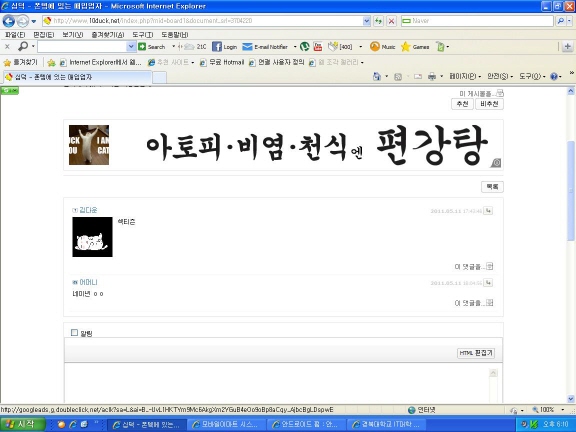Open the 도구(T) menu in menu bar
Screen dimensions: 576x432
(143, 35)
